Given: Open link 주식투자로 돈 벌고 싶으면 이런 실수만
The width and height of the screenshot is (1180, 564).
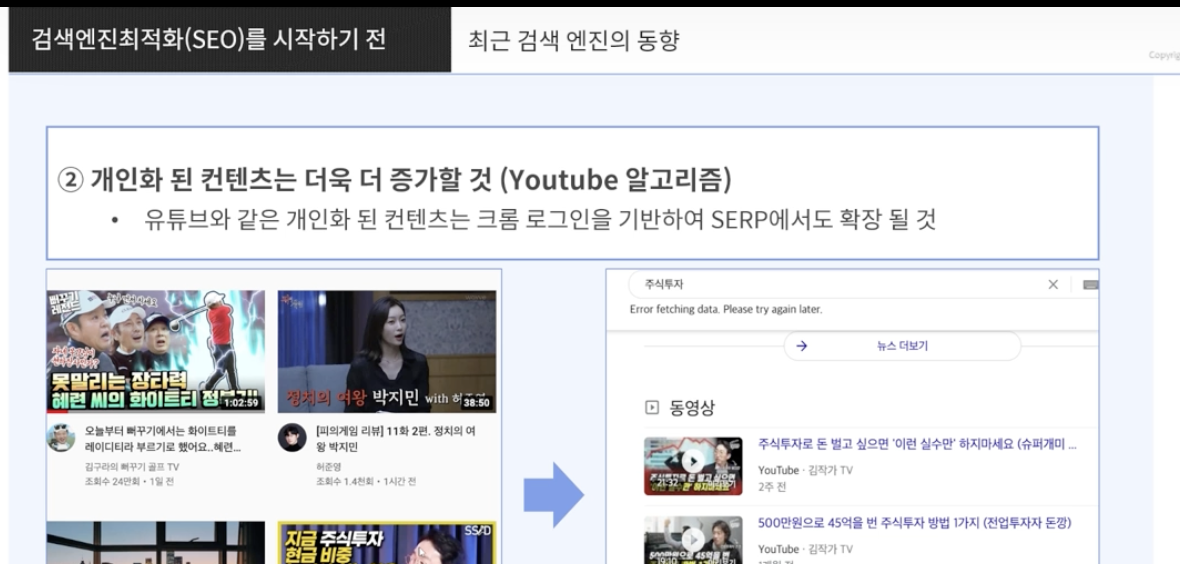Looking at the screenshot, I should [917, 445].
